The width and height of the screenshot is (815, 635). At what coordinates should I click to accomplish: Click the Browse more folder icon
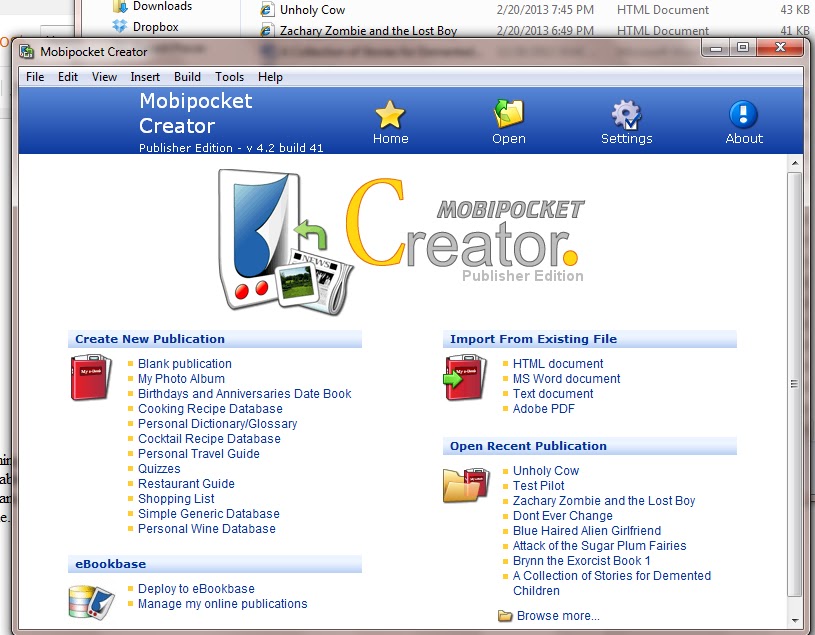505,616
